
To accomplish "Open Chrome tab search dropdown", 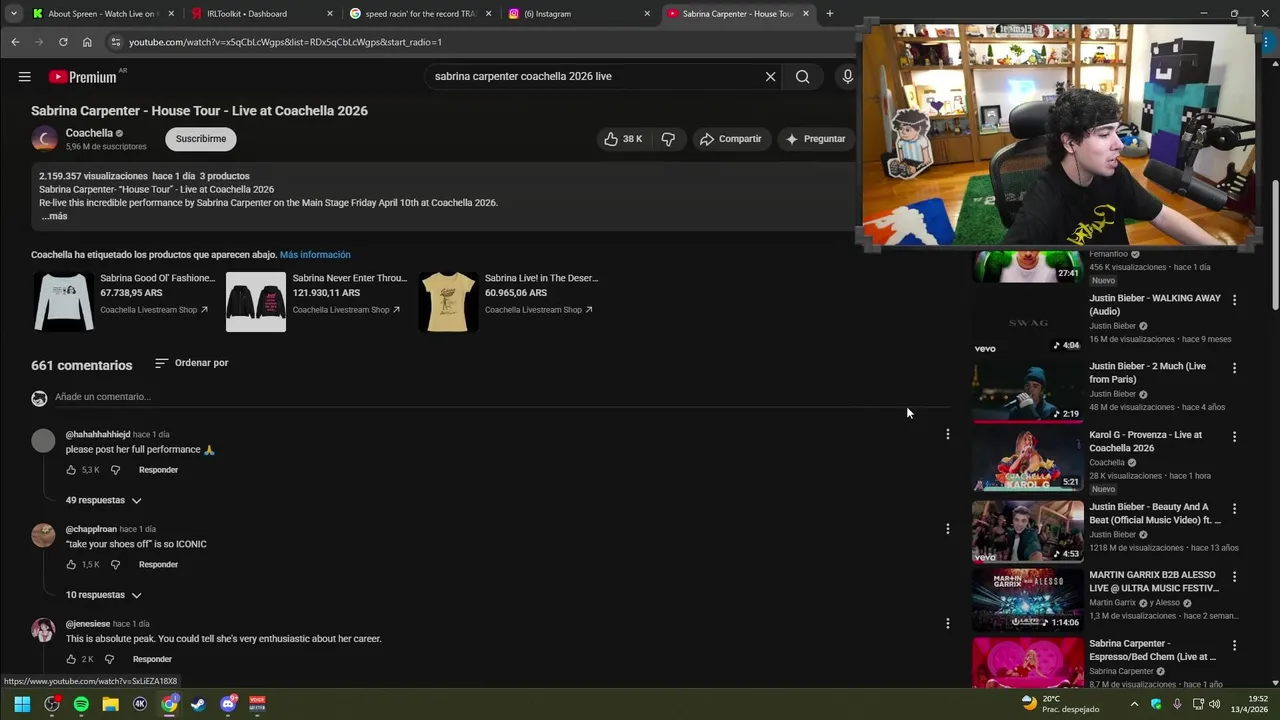I will point(13,14).
